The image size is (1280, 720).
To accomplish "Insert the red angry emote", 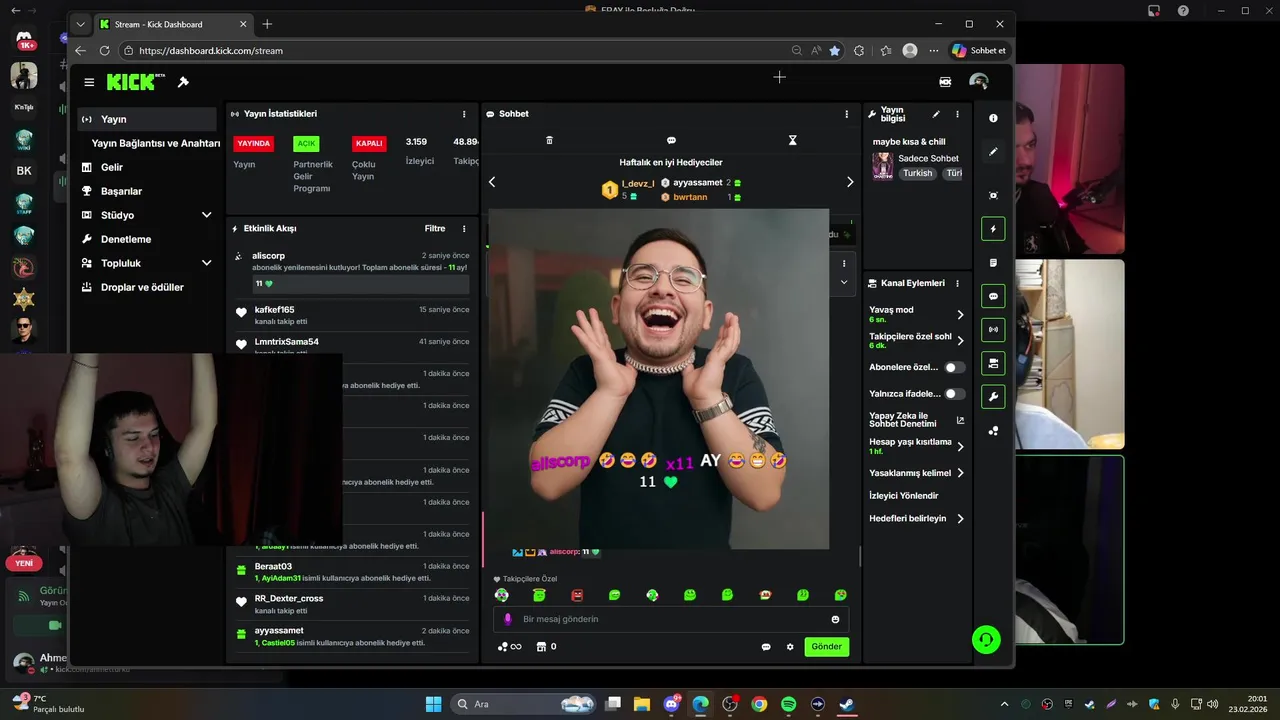I will 577,595.
